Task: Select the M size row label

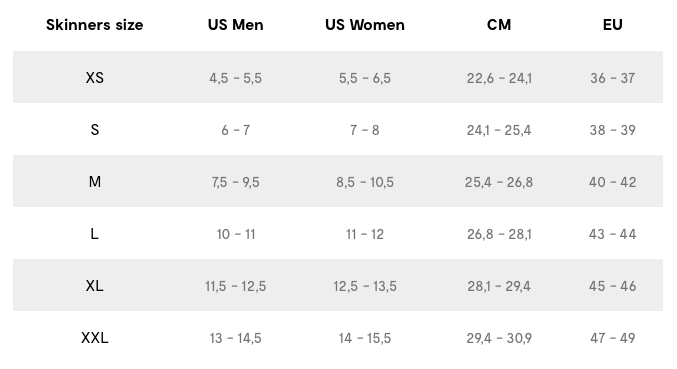Action: pyautogui.click(x=95, y=182)
